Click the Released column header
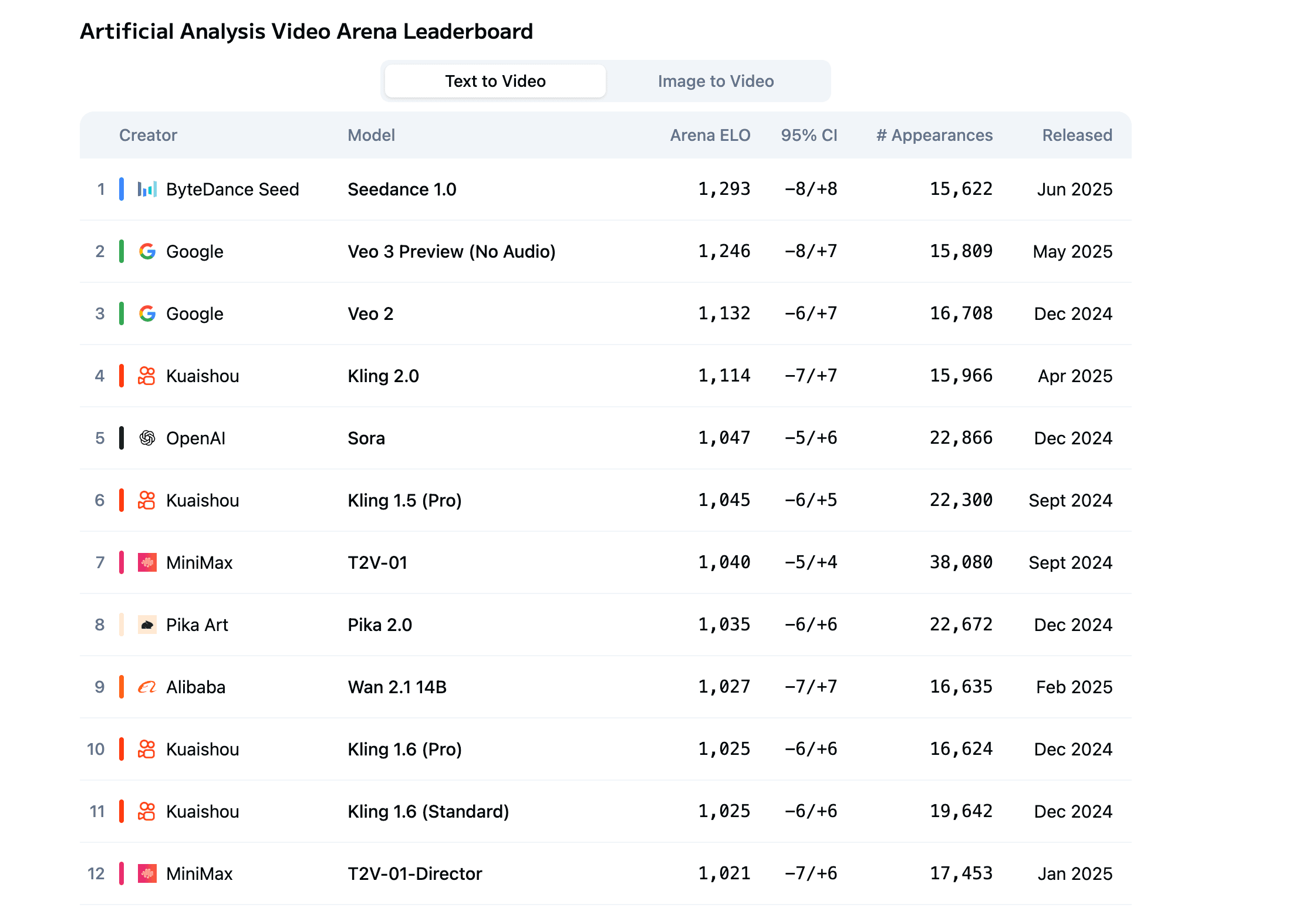The width and height of the screenshot is (1316, 911). point(1077,135)
